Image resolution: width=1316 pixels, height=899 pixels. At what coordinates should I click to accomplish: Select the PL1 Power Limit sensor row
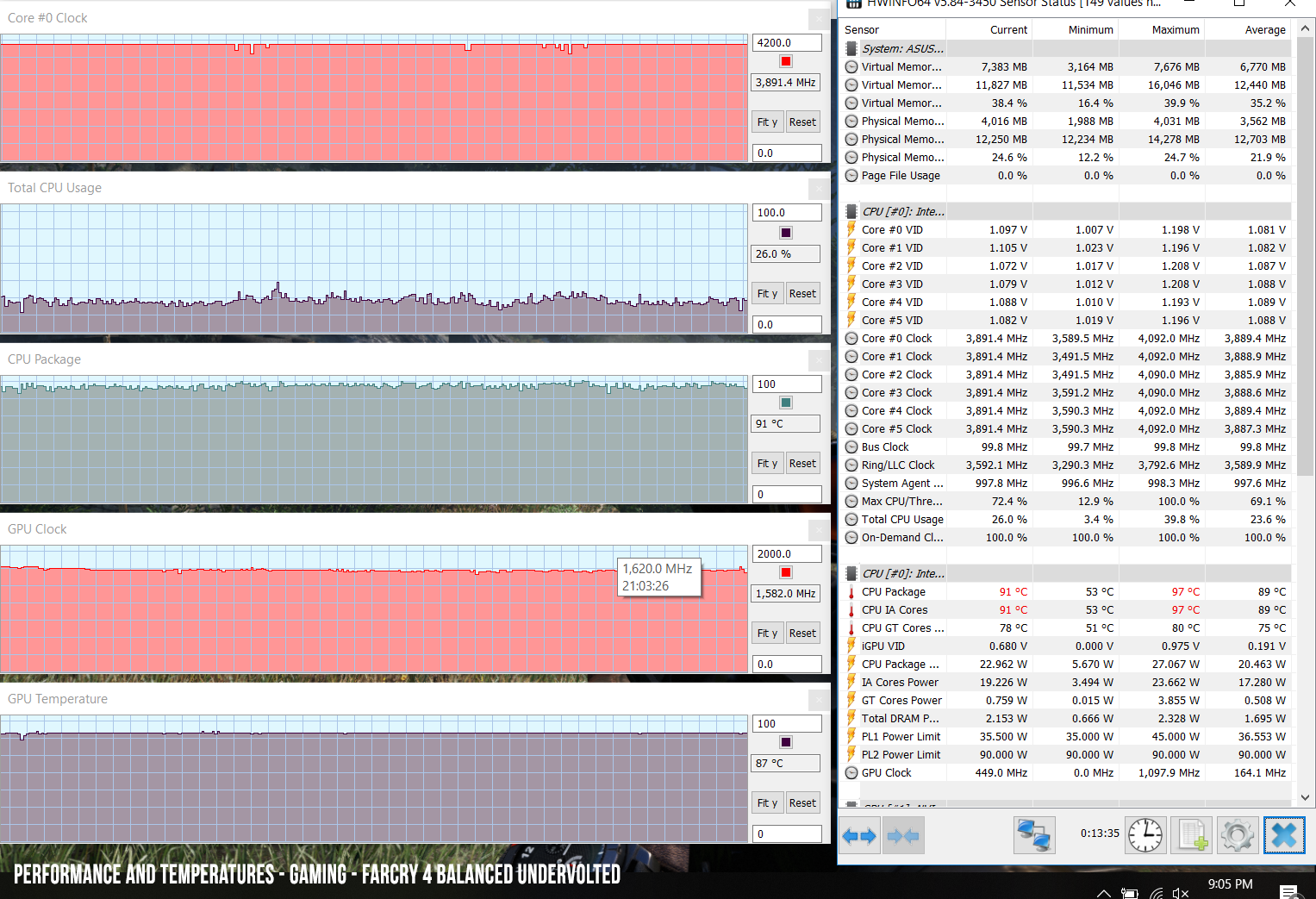[1066, 737]
